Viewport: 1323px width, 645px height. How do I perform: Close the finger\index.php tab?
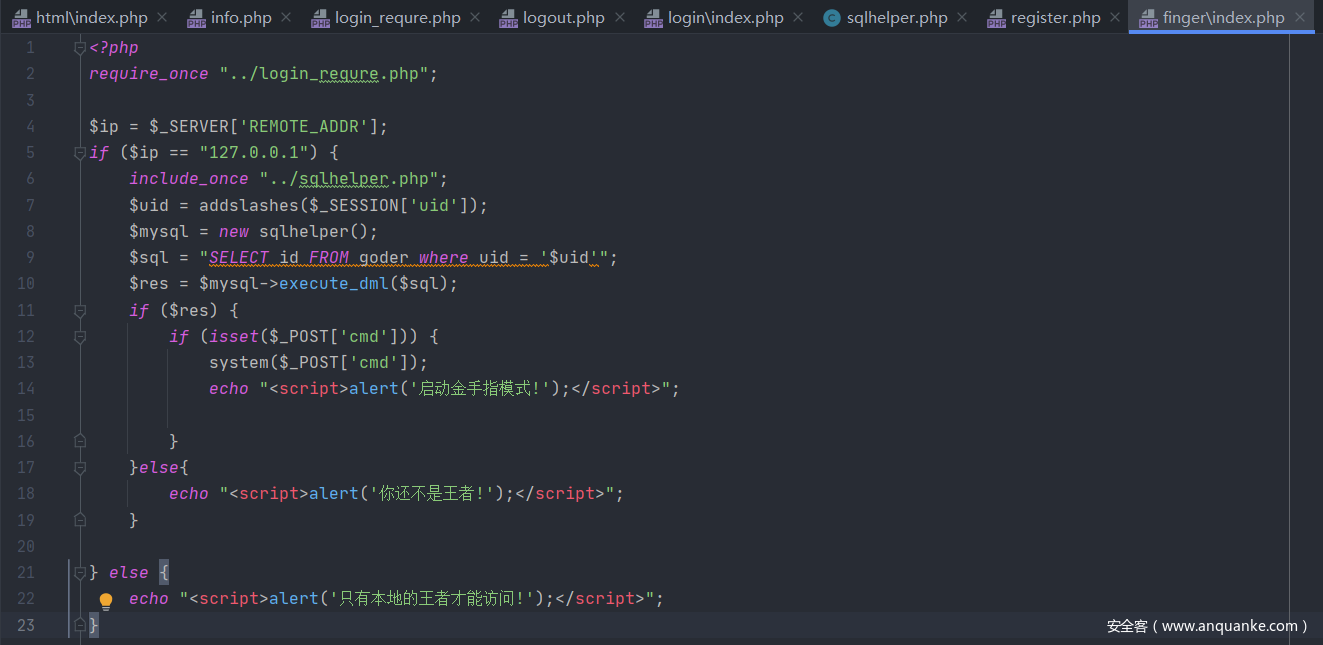pyautogui.click(x=1300, y=18)
